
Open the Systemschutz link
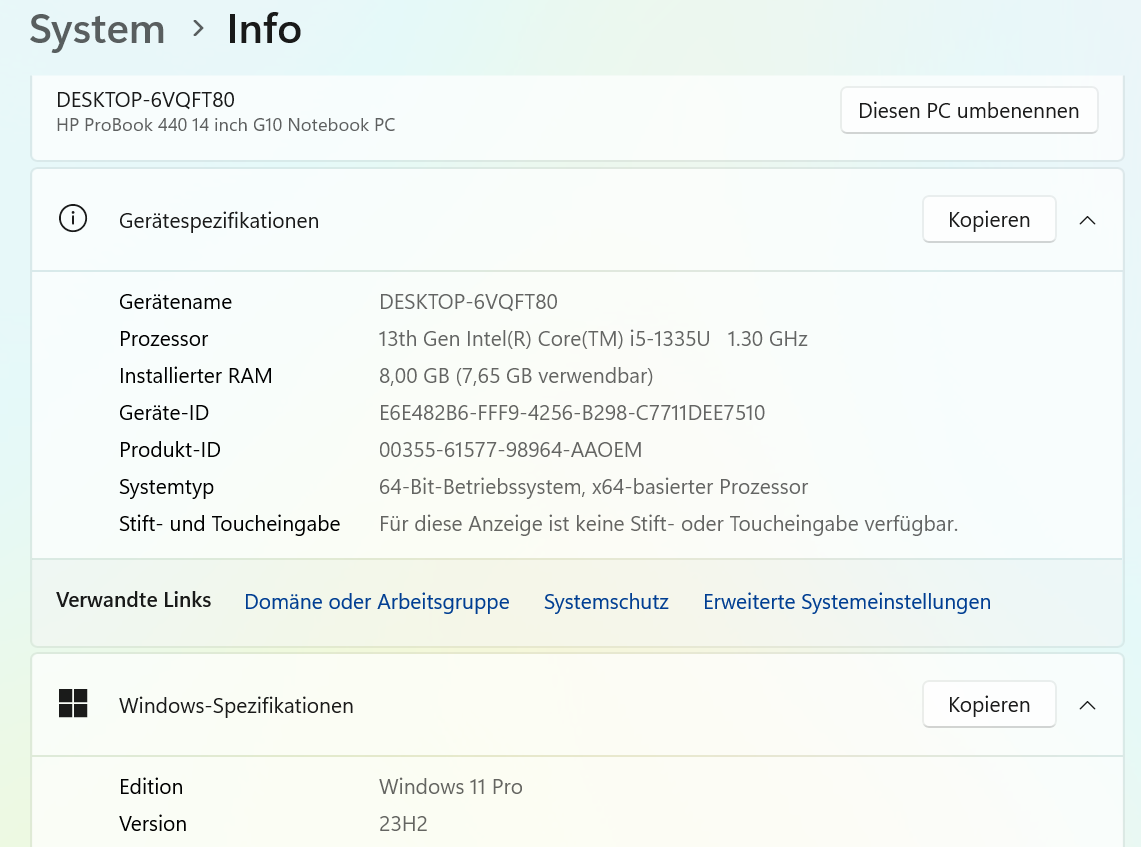[606, 602]
